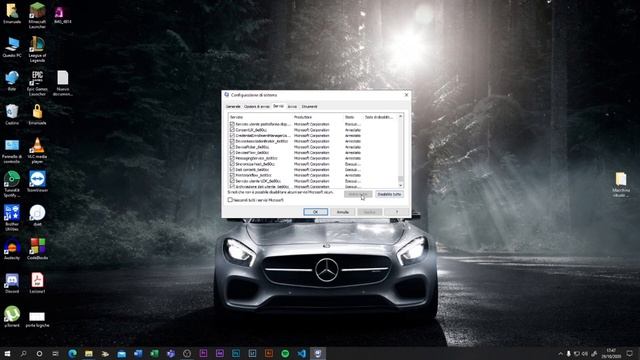Open the Cestino recycle bin icon
Image resolution: width=640 pixels, height=360 pixels.
(12, 114)
